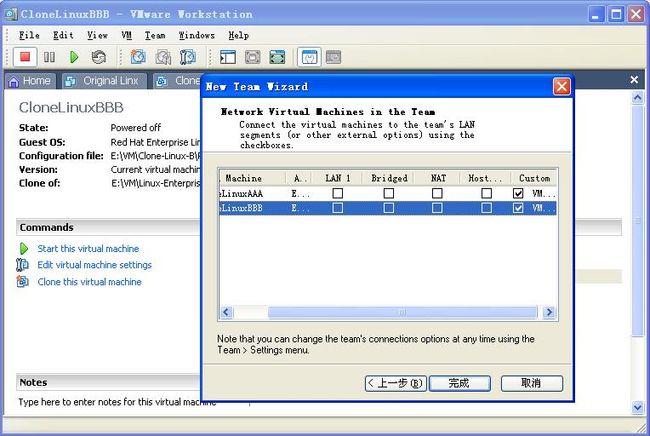The height and width of the screenshot is (436, 650).
Task: Close the New Team Wizard dialog
Action: pos(562,87)
